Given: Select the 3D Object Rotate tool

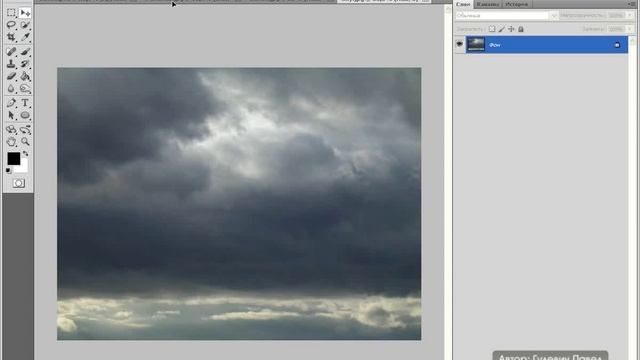Looking at the screenshot, I should (11, 130).
